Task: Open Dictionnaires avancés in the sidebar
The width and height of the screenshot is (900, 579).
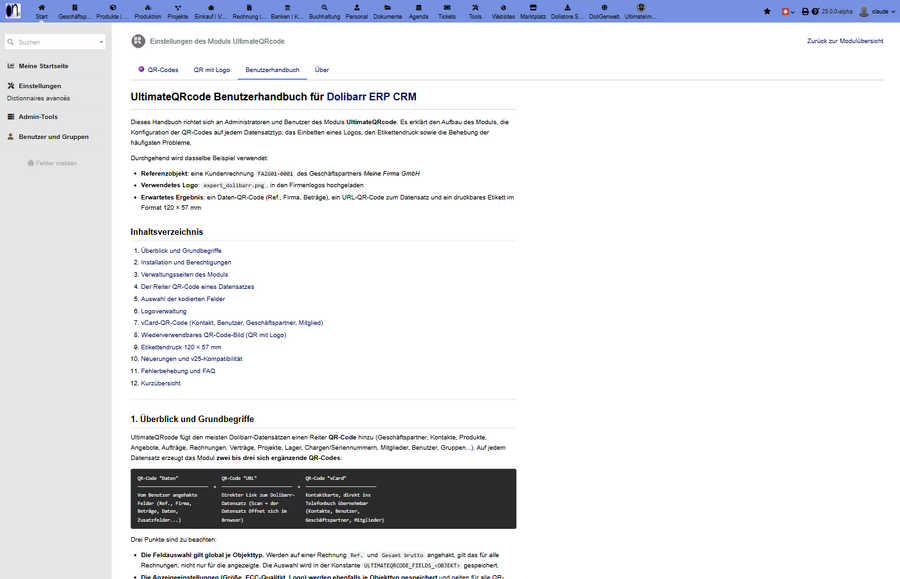Action: coord(38,98)
